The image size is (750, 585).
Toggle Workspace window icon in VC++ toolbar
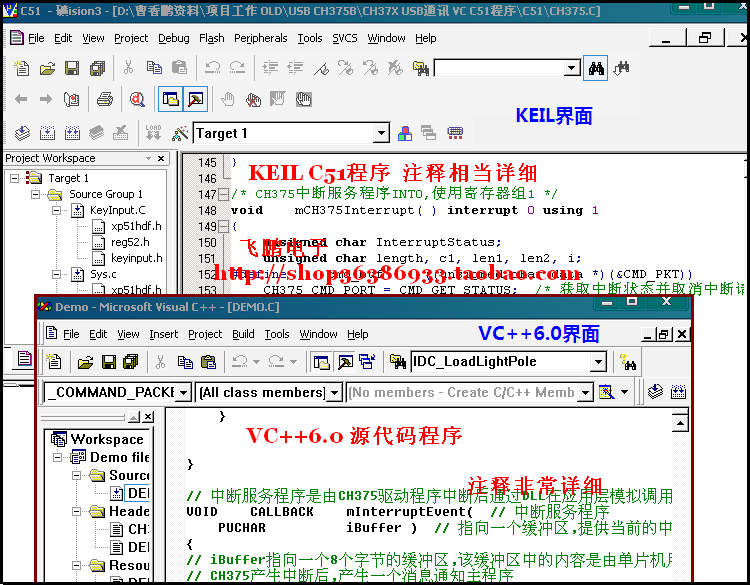point(321,362)
